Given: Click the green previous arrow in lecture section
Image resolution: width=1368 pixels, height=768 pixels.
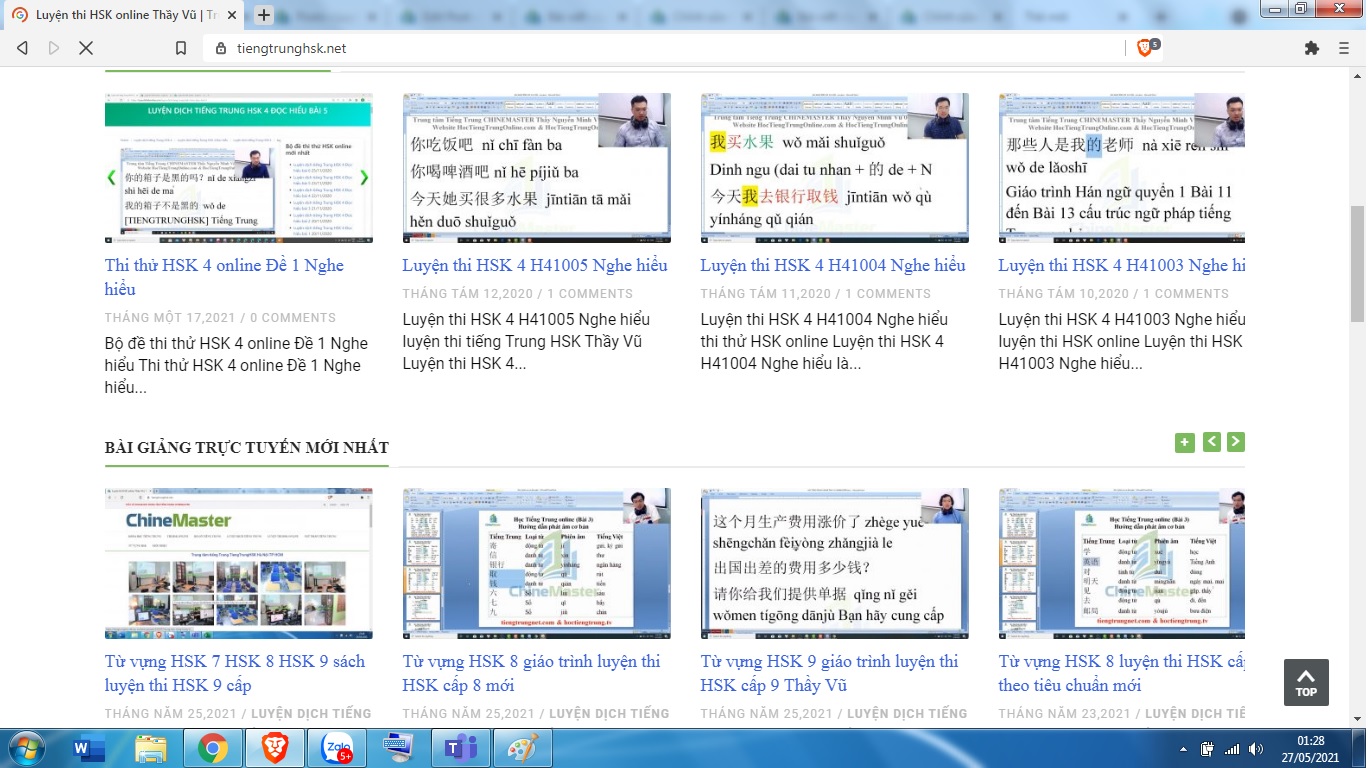Looking at the screenshot, I should 1211,442.
